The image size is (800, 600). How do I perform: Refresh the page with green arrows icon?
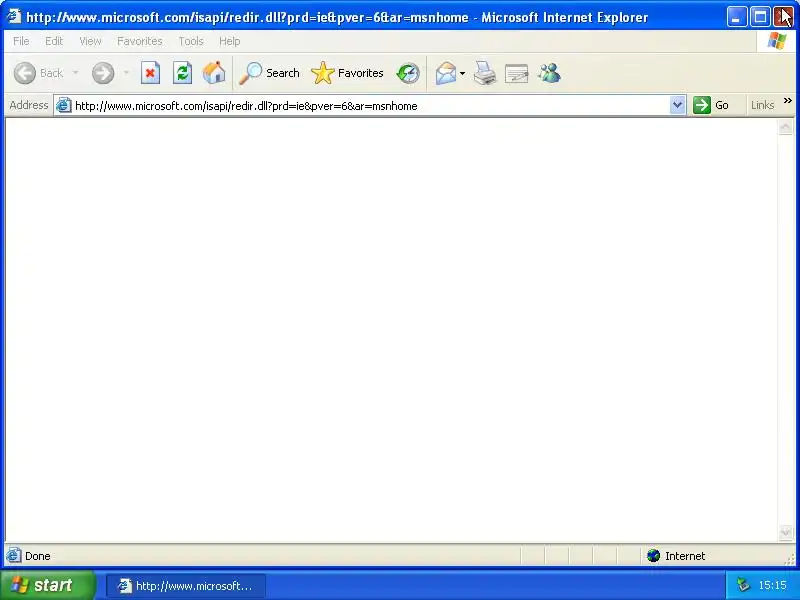(x=182, y=73)
